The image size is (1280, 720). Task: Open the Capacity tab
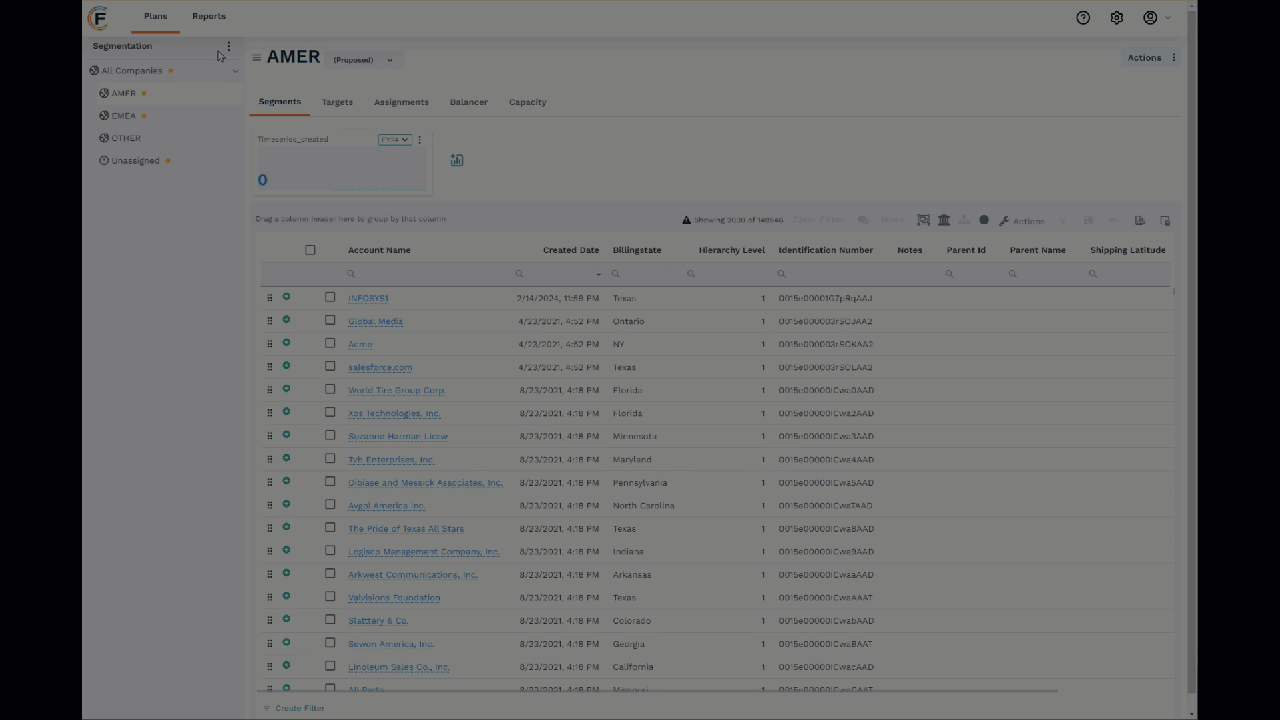click(527, 102)
